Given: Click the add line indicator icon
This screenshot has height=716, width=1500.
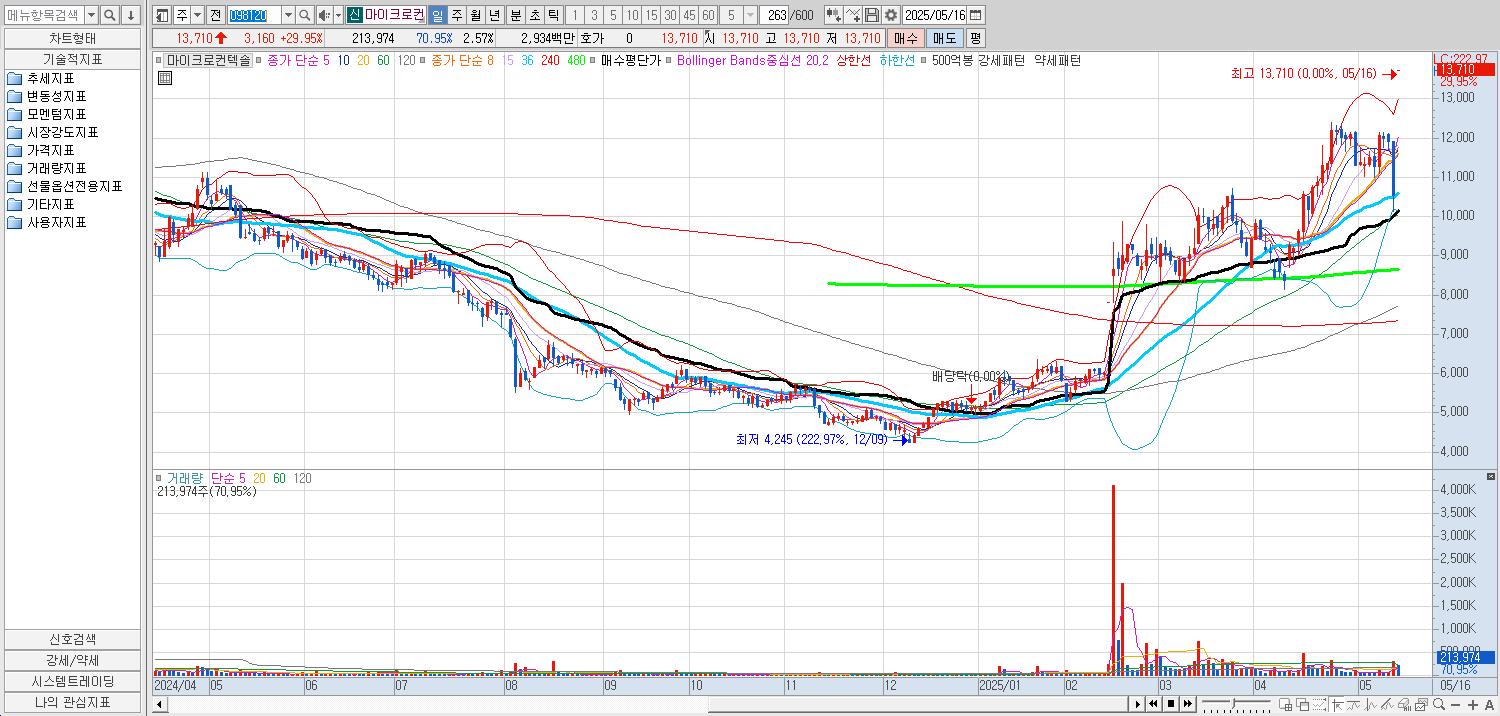Looking at the screenshot, I should (x=853, y=15).
